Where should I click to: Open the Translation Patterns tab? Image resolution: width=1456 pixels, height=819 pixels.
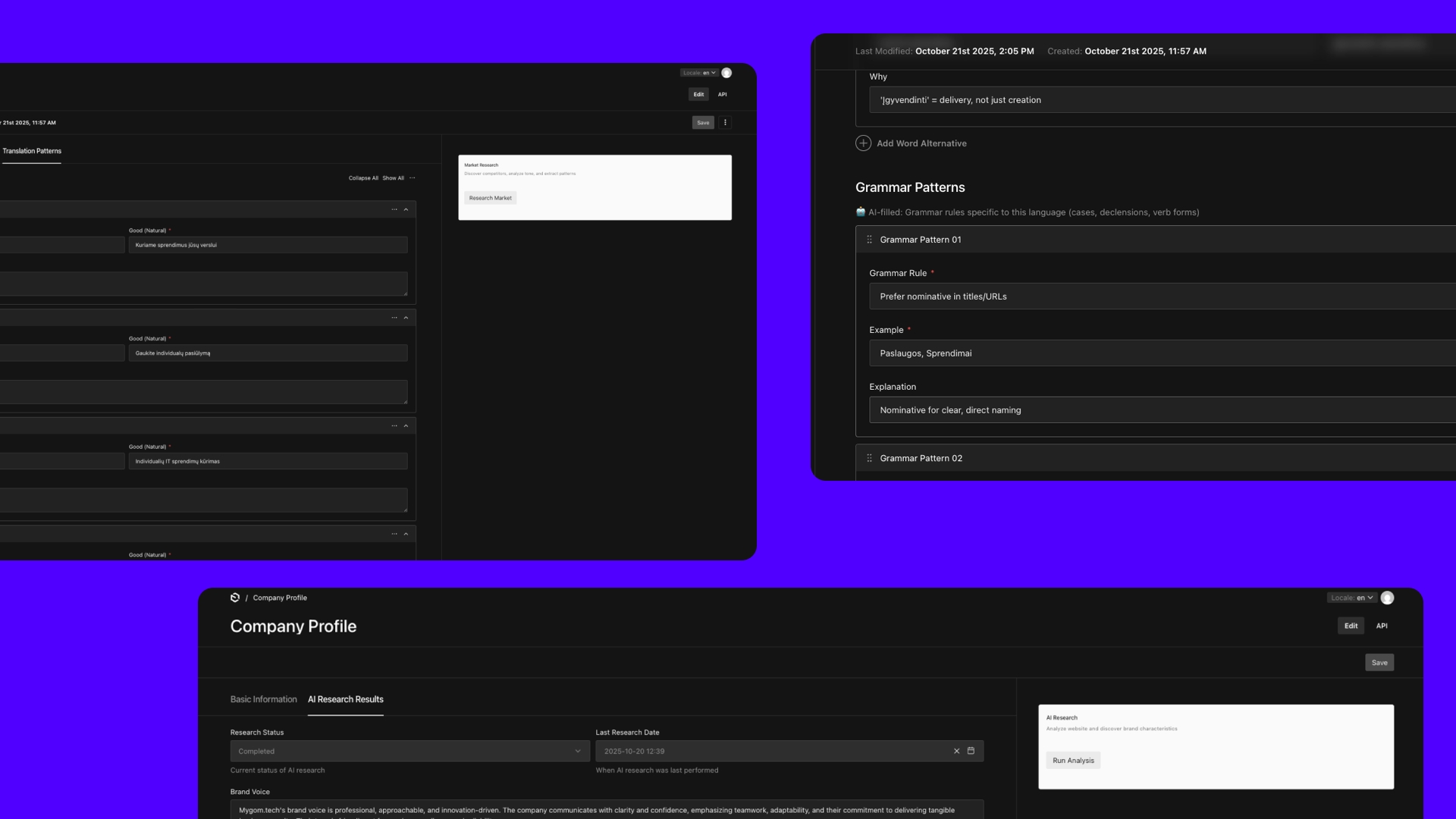(x=32, y=151)
